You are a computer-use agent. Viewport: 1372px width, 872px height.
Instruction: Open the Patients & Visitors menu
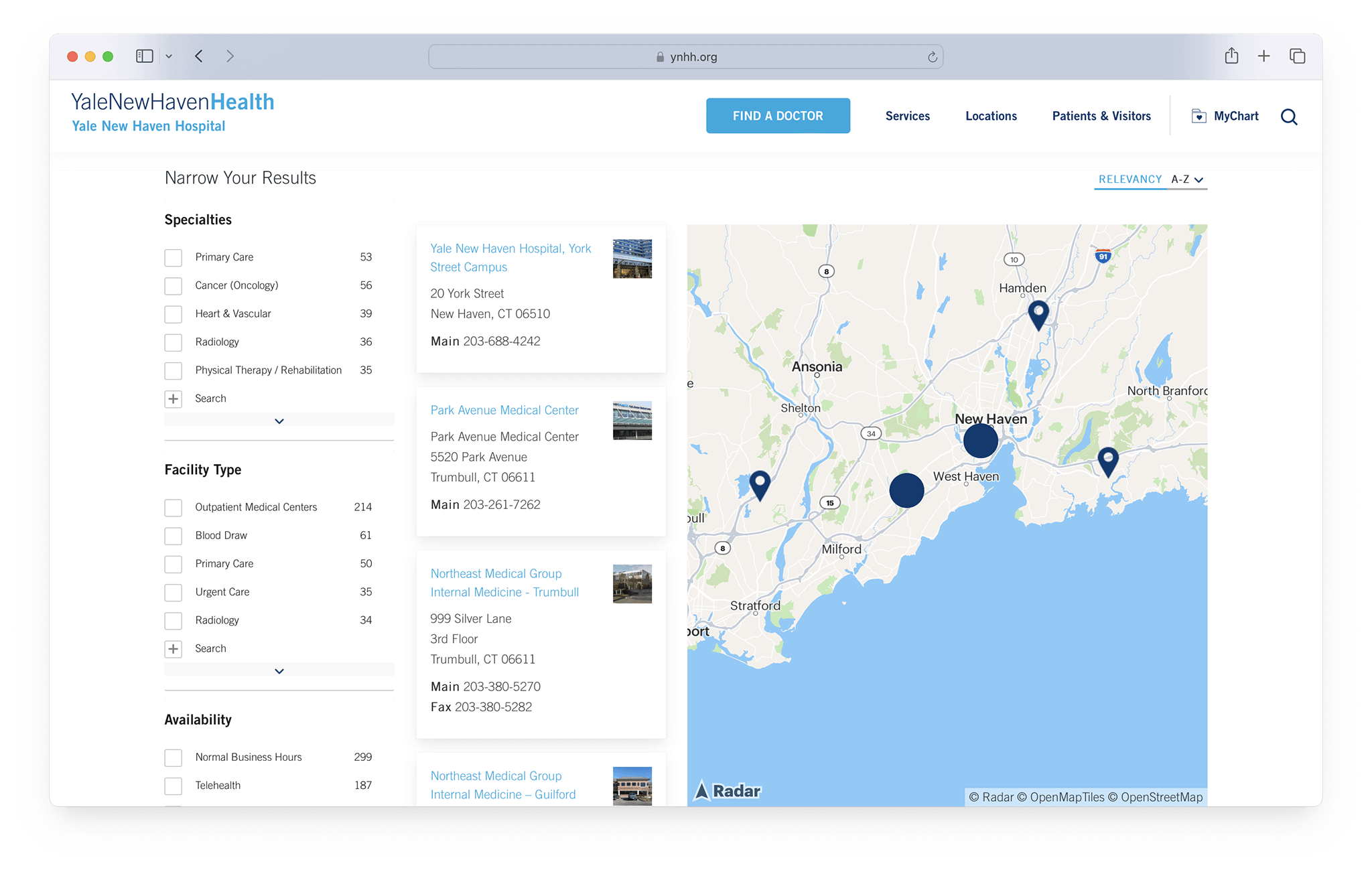[x=1101, y=116]
